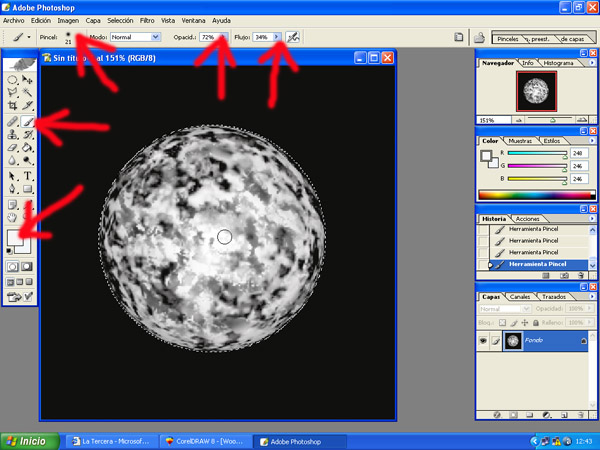Toggle lock image pixels brush option
This screenshot has height=450, width=600.
514,323
